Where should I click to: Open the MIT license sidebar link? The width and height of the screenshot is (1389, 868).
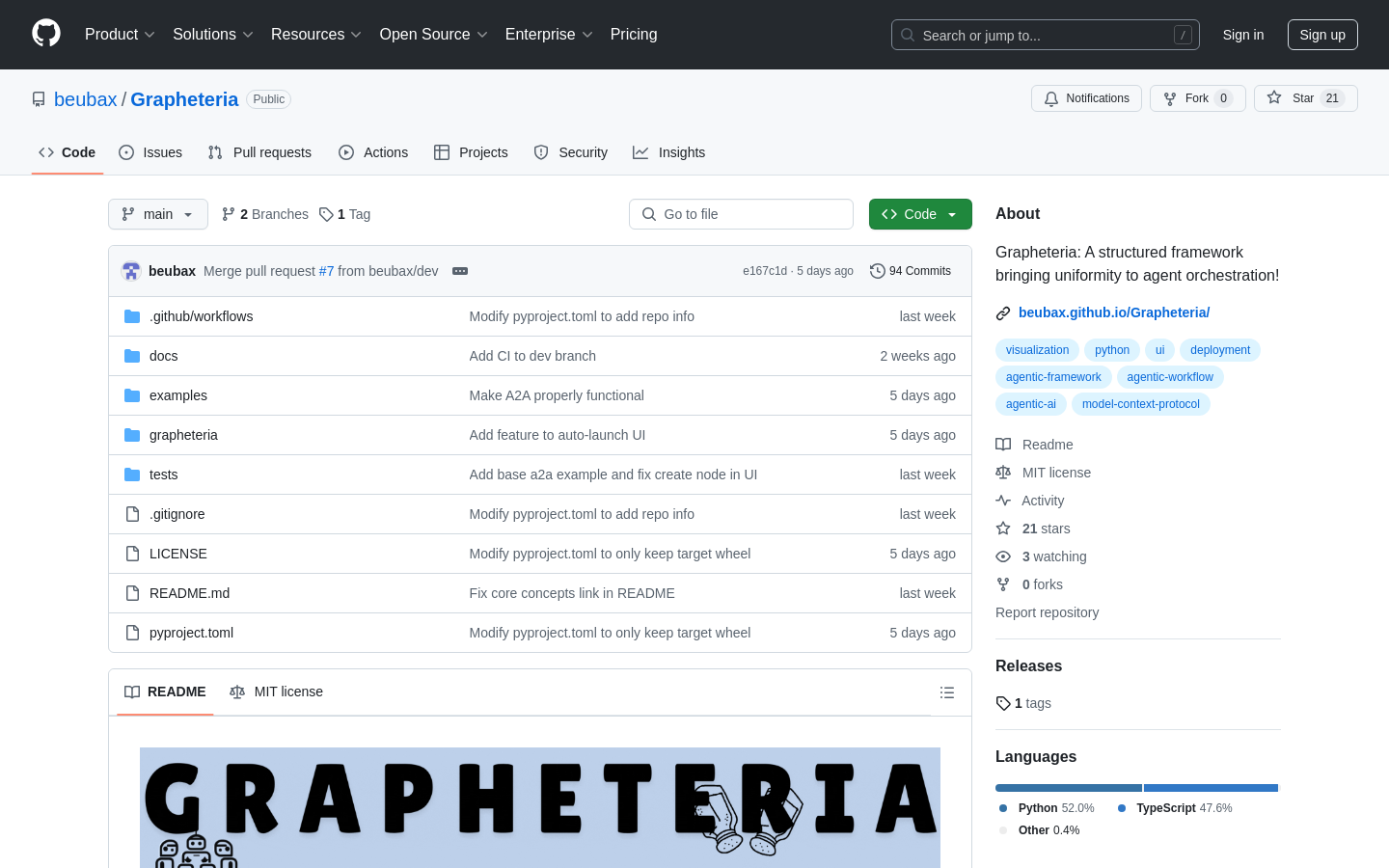pos(1044,473)
